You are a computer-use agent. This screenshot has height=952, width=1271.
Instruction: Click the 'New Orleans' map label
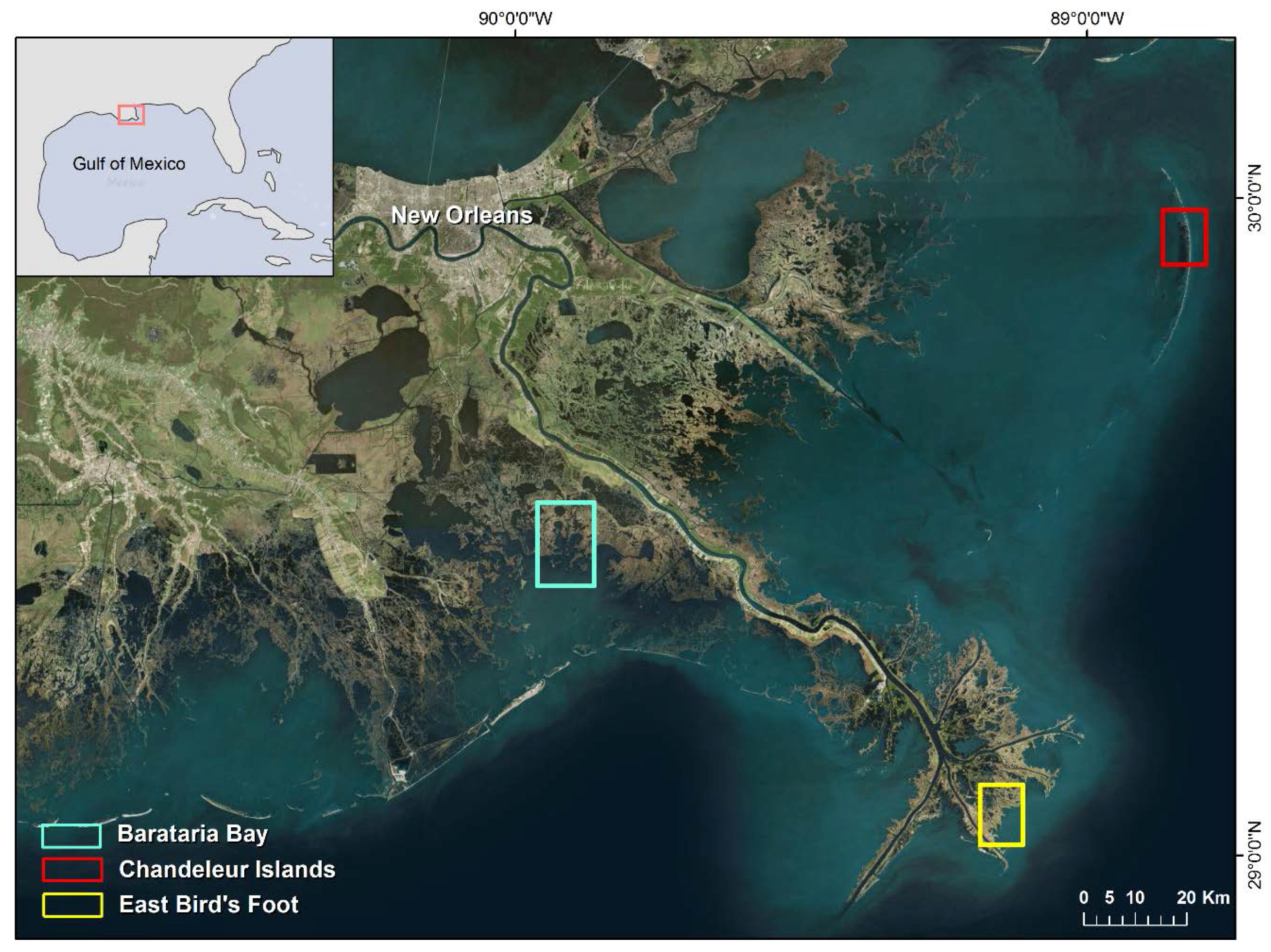pyautogui.click(x=461, y=215)
